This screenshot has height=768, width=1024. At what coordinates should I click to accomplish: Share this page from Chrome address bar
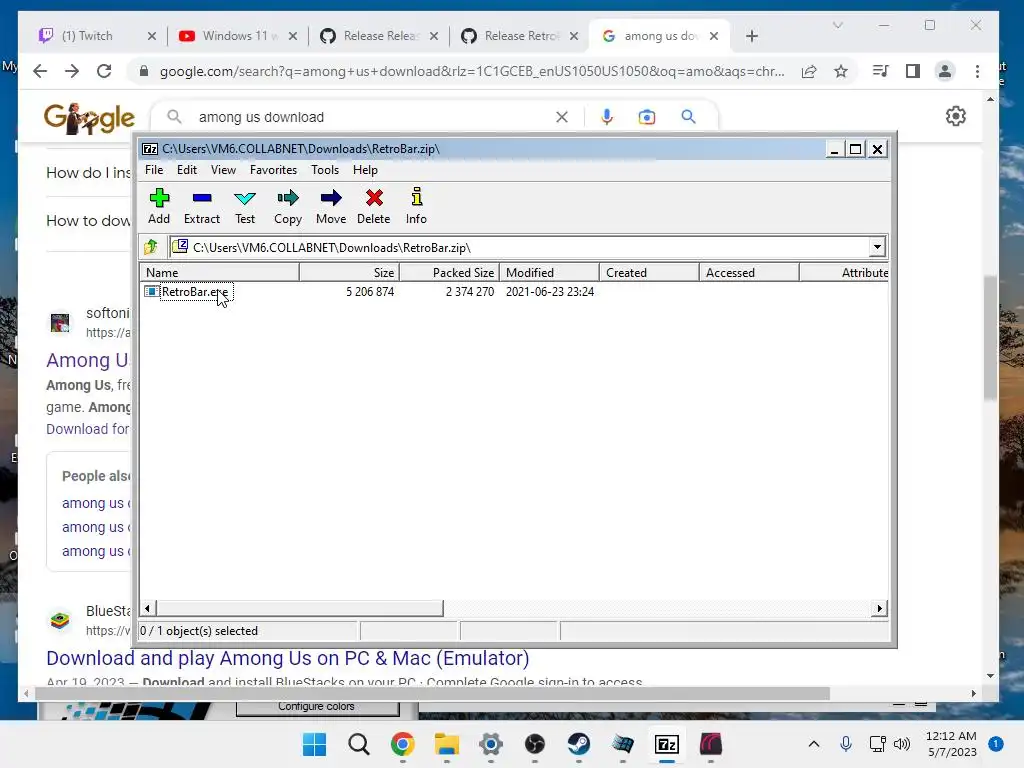808,71
